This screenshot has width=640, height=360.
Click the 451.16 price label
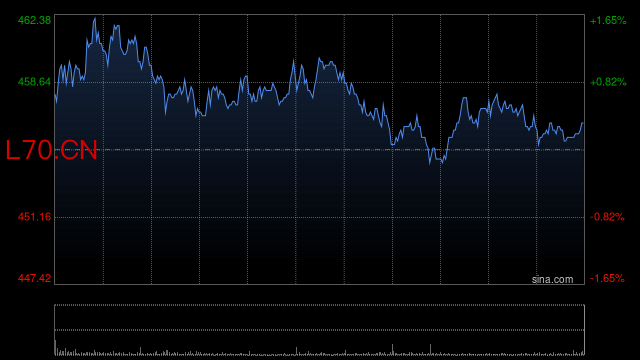click(34, 217)
